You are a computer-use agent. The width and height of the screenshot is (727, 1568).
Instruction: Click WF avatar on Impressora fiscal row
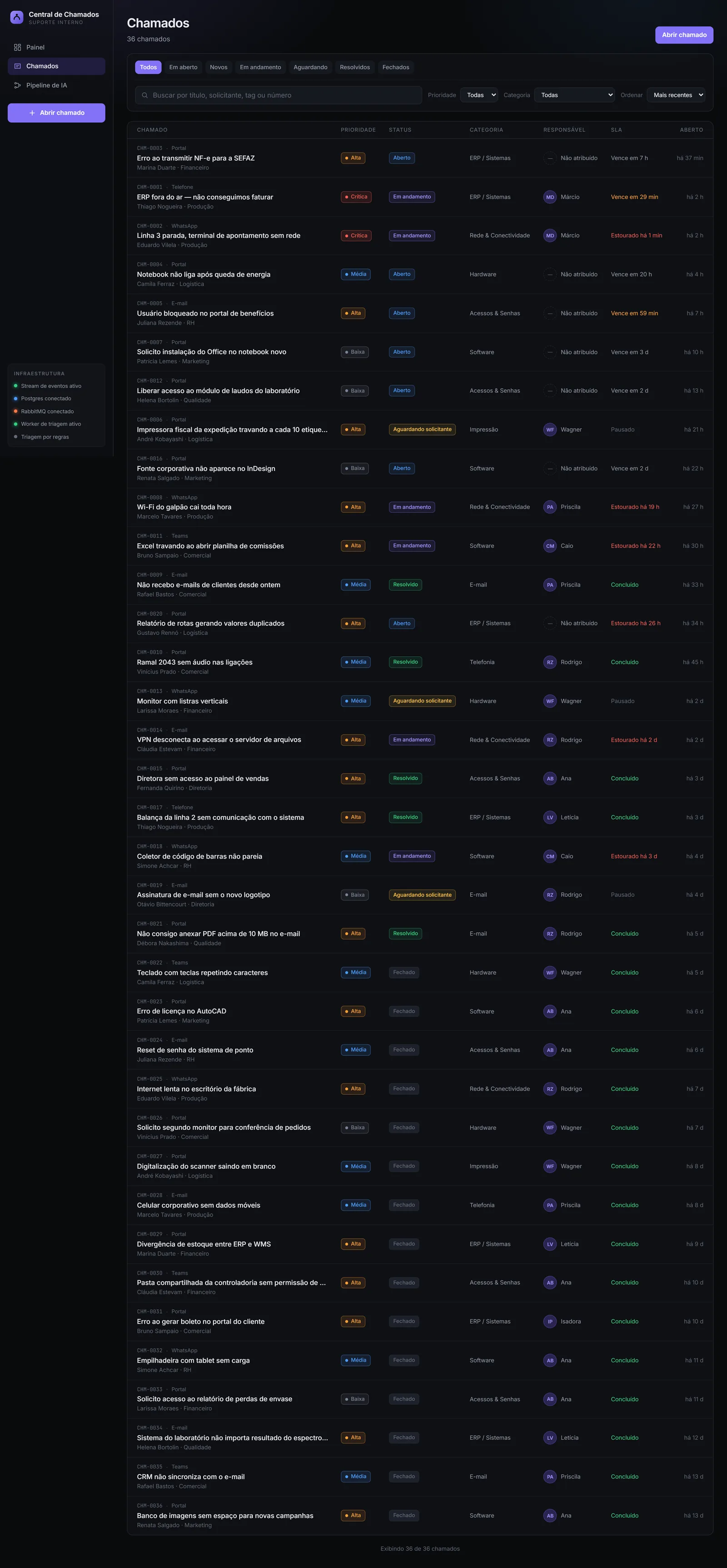coord(550,430)
